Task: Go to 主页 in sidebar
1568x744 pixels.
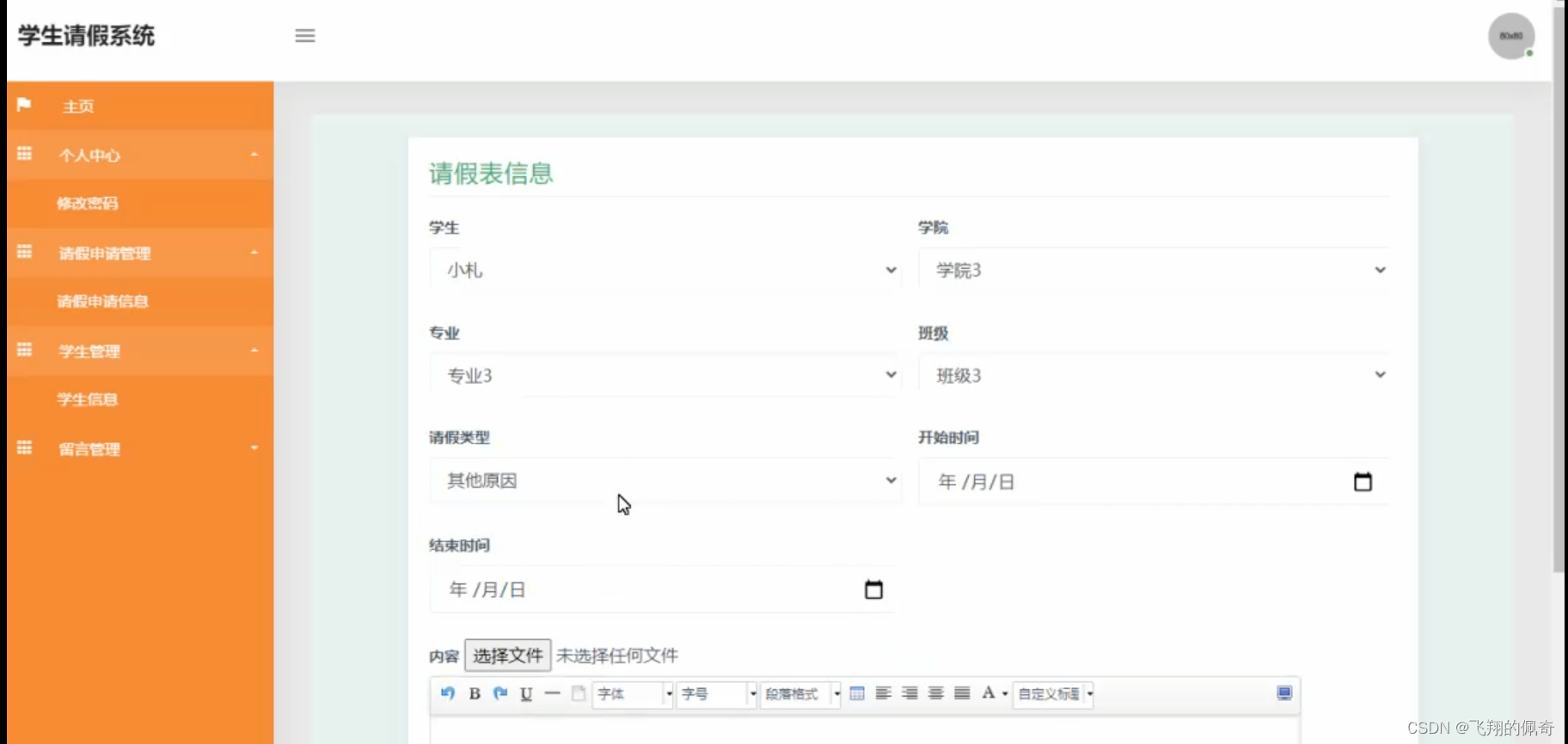Action: click(x=78, y=107)
